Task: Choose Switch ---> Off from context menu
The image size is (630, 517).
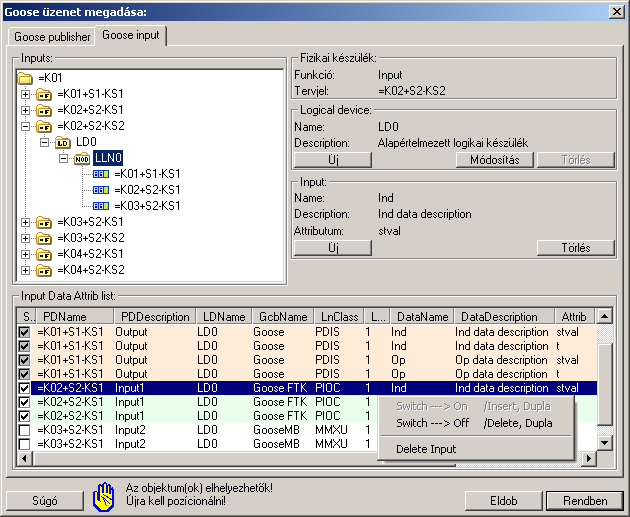Action: [474, 423]
